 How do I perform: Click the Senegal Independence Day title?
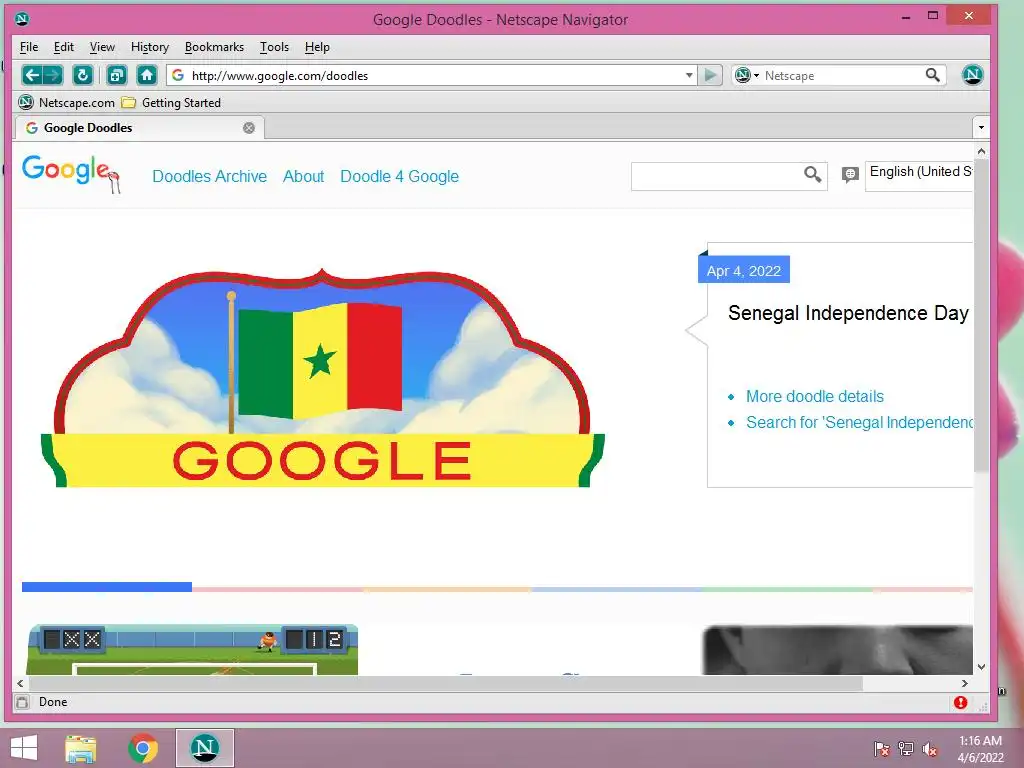pyautogui.click(x=848, y=313)
